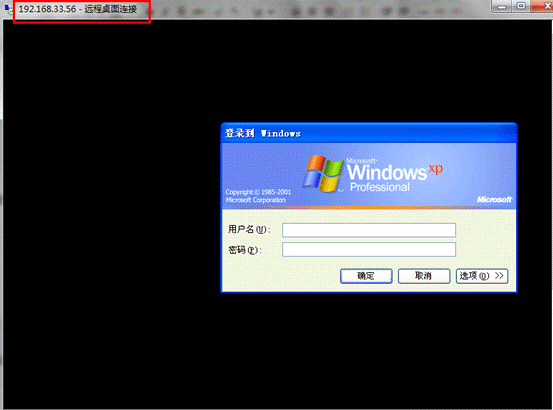The height and width of the screenshot is (410, 553).
Task: Close the Remote Desktop Connection window
Action: (543, 6)
